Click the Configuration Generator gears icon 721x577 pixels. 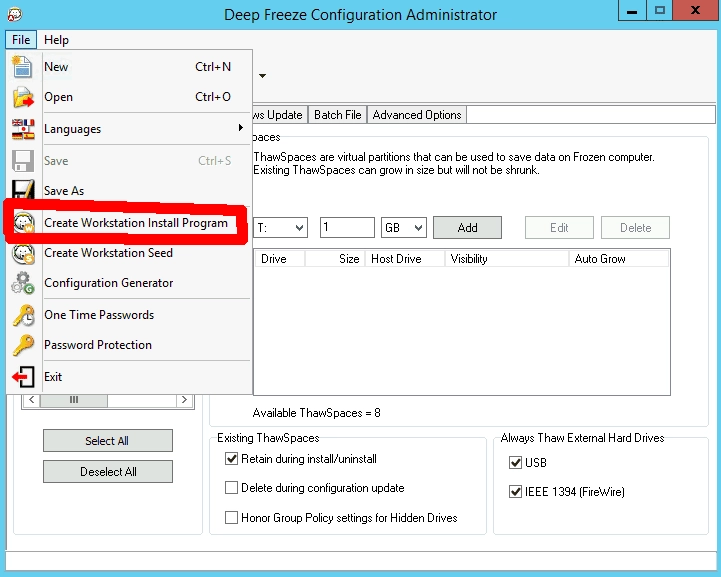pyautogui.click(x=23, y=283)
